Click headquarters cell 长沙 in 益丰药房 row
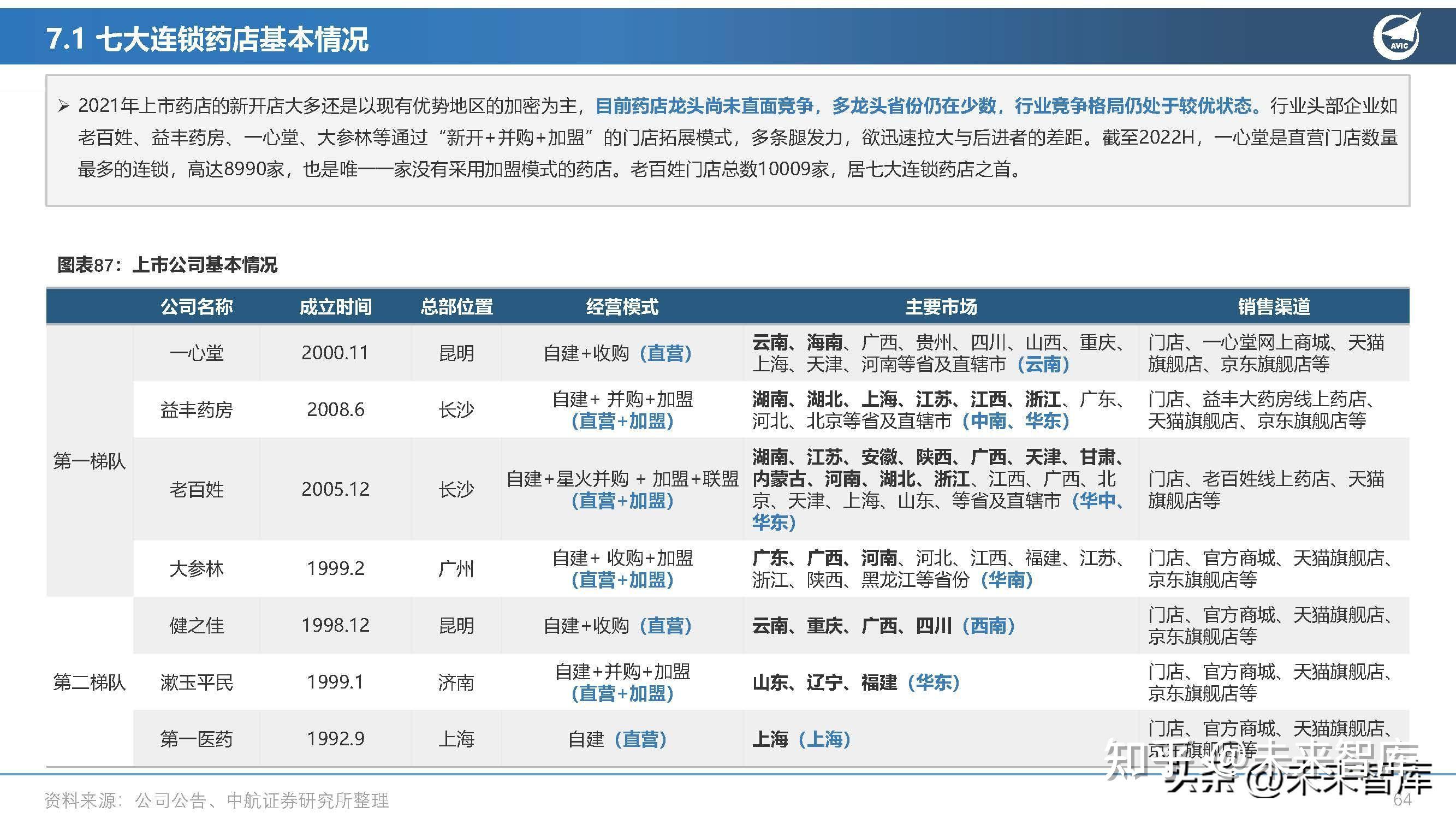This screenshot has height=819, width=1456. [x=456, y=410]
